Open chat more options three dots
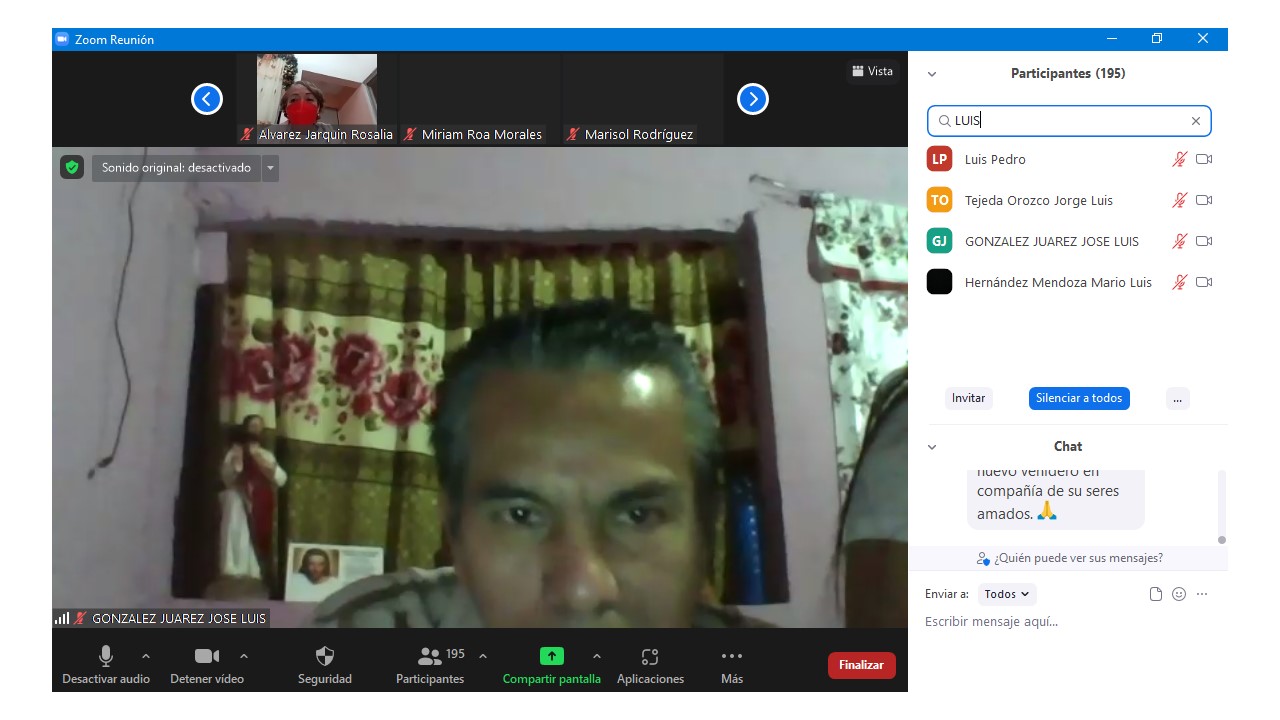The image size is (1280, 720). point(1202,594)
